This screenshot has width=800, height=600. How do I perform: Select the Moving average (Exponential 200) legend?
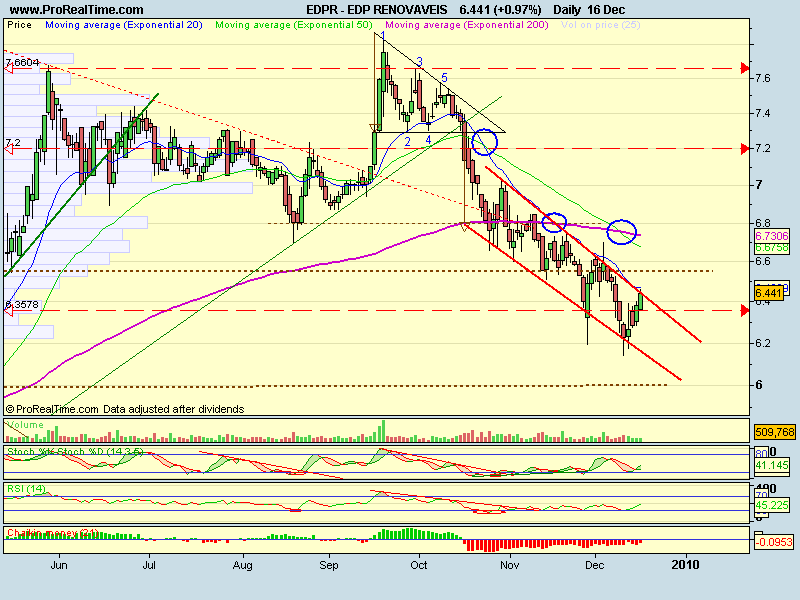(x=467, y=25)
